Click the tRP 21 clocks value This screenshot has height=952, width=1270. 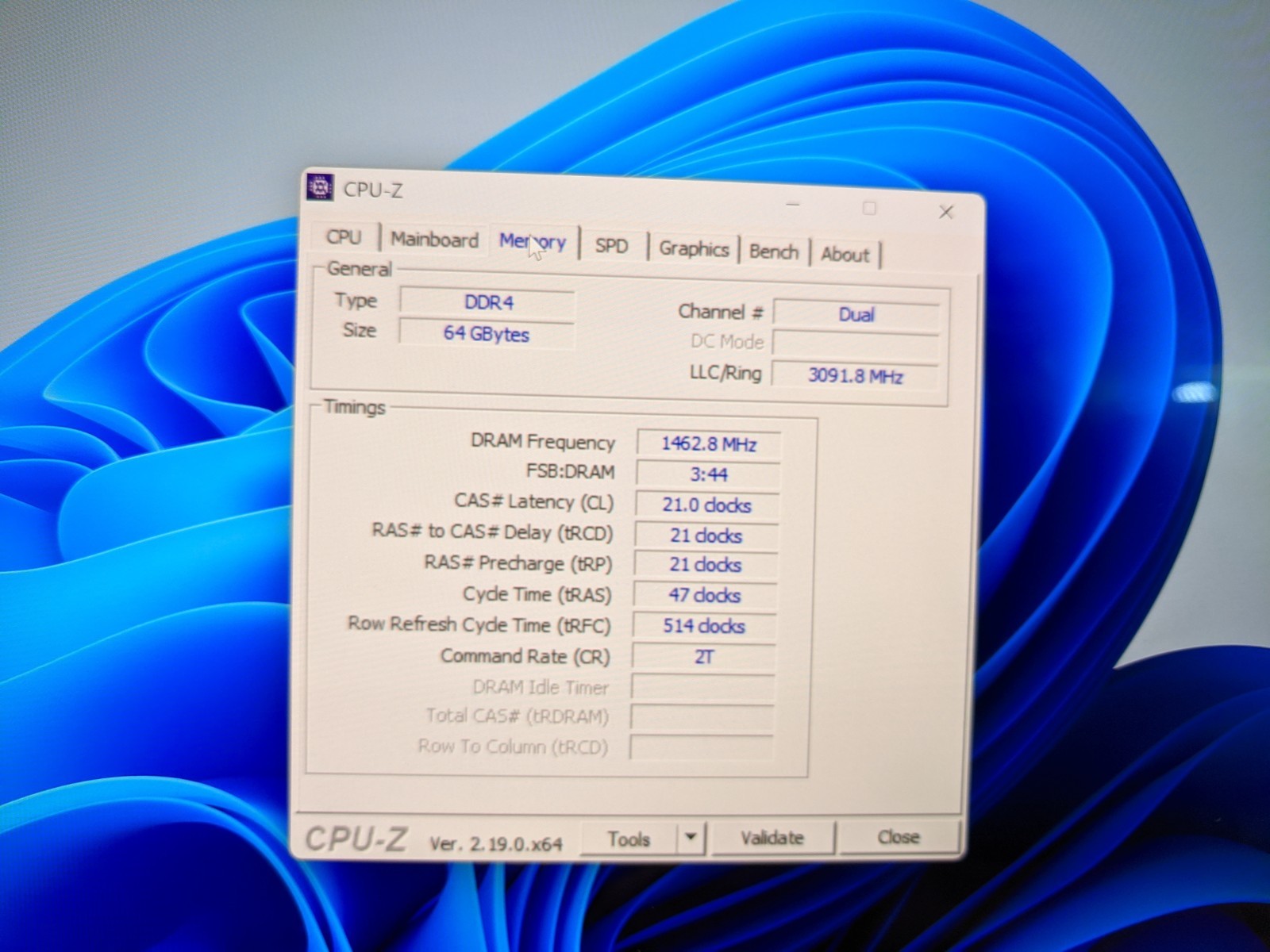coord(705,565)
